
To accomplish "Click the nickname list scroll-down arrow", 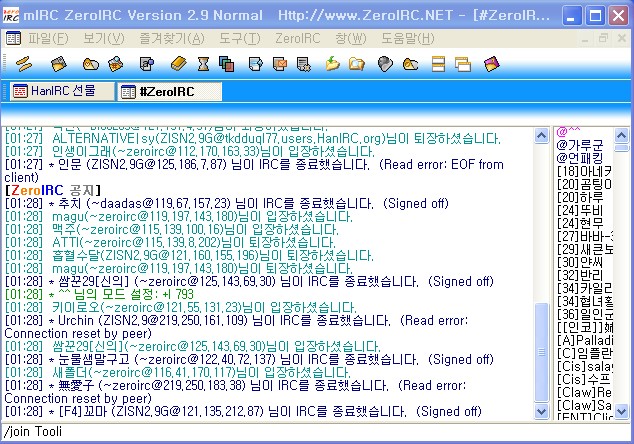I will point(621,411).
